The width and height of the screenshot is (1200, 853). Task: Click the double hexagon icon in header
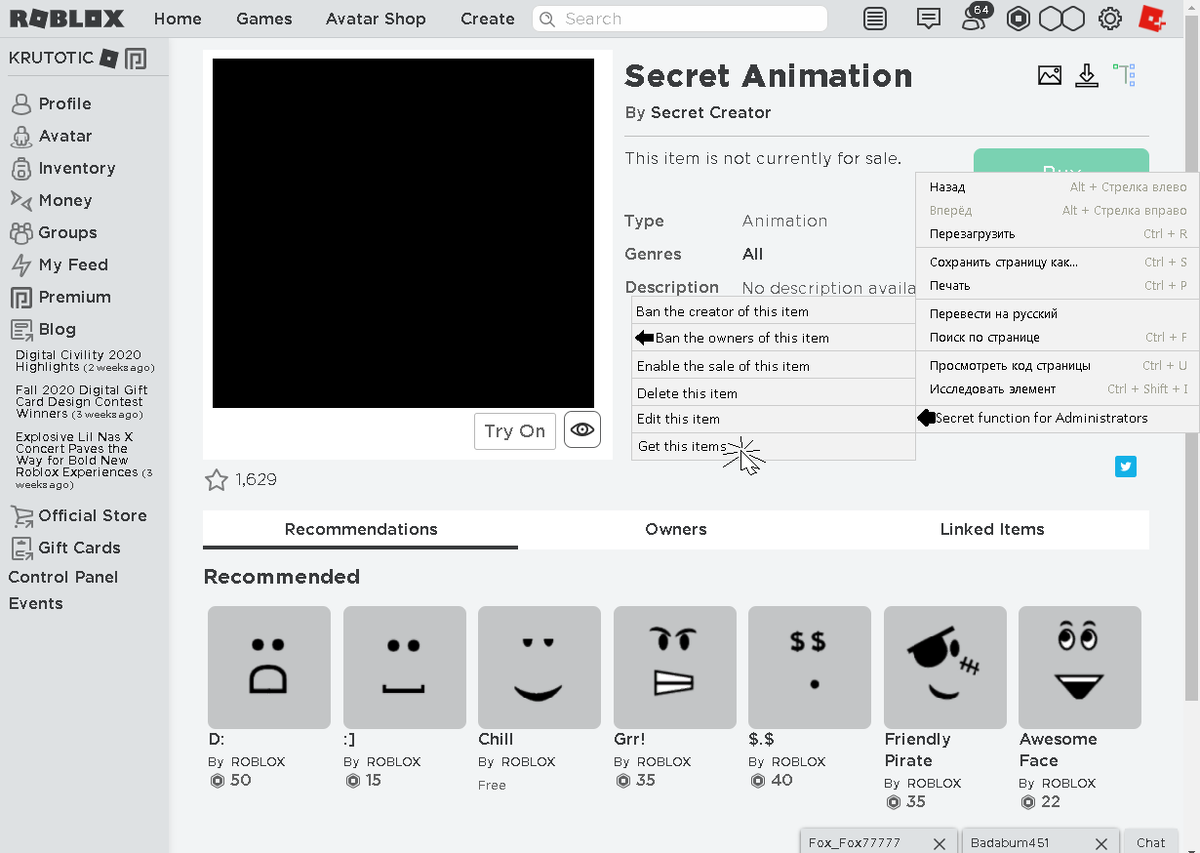coord(1062,19)
